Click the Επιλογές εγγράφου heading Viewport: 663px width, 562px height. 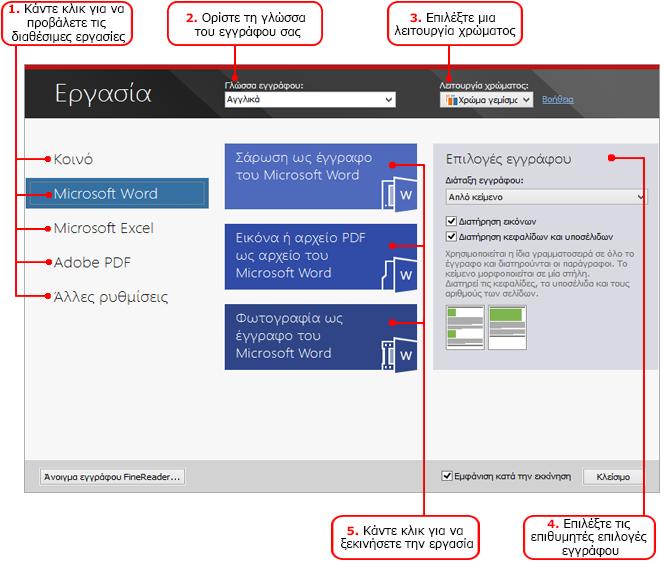point(508,159)
